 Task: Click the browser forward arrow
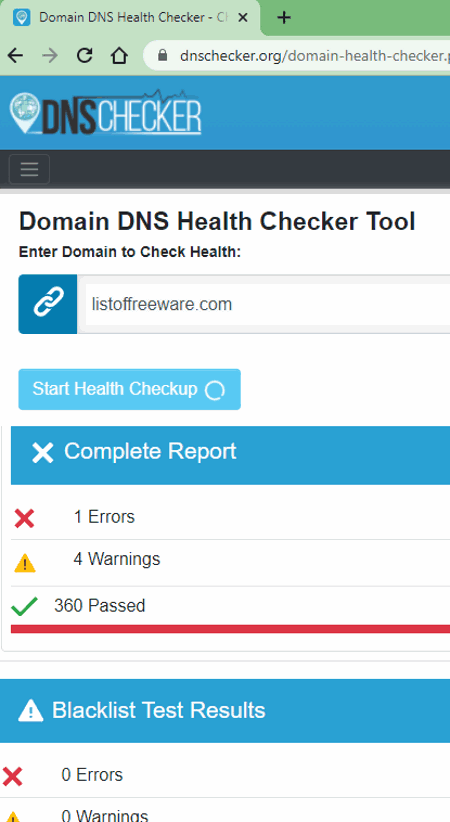click(50, 55)
